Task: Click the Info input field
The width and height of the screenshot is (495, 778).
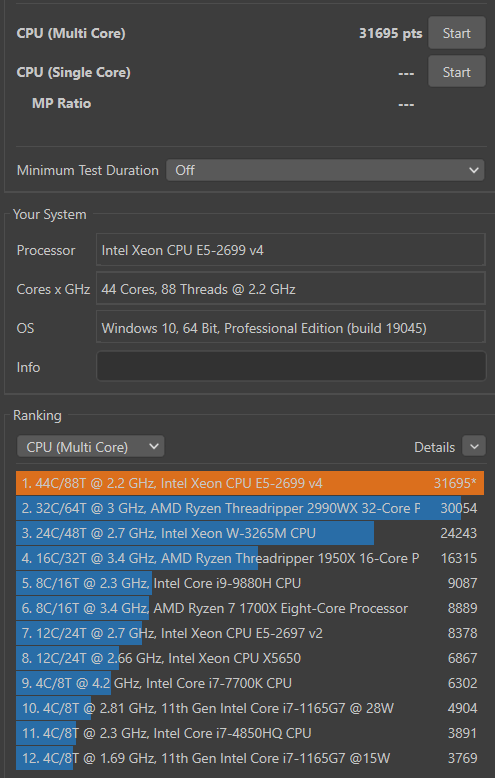Action: point(291,367)
